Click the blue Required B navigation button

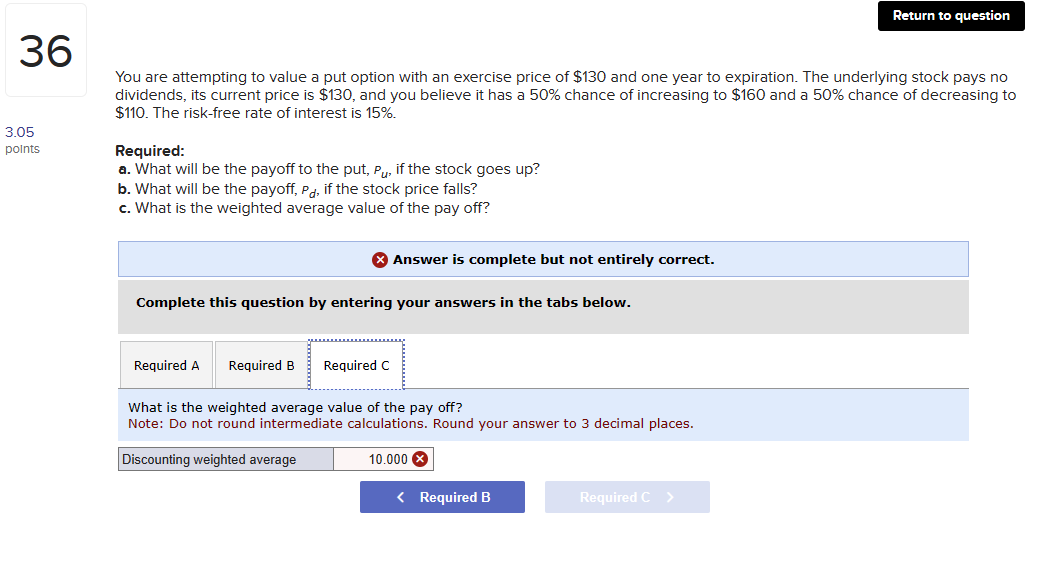[x=442, y=497]
